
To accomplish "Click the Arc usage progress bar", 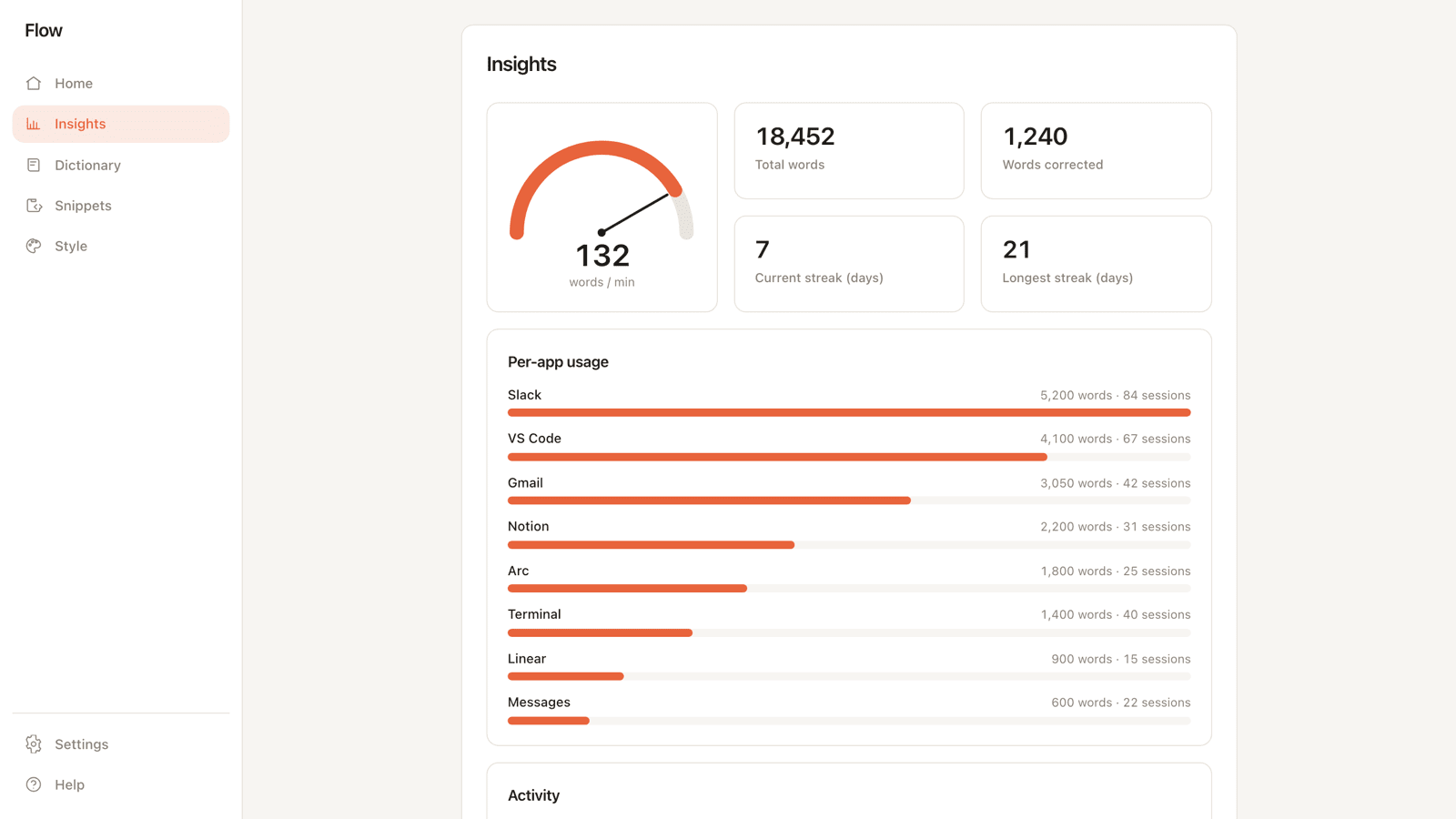I will click(849, 589).
